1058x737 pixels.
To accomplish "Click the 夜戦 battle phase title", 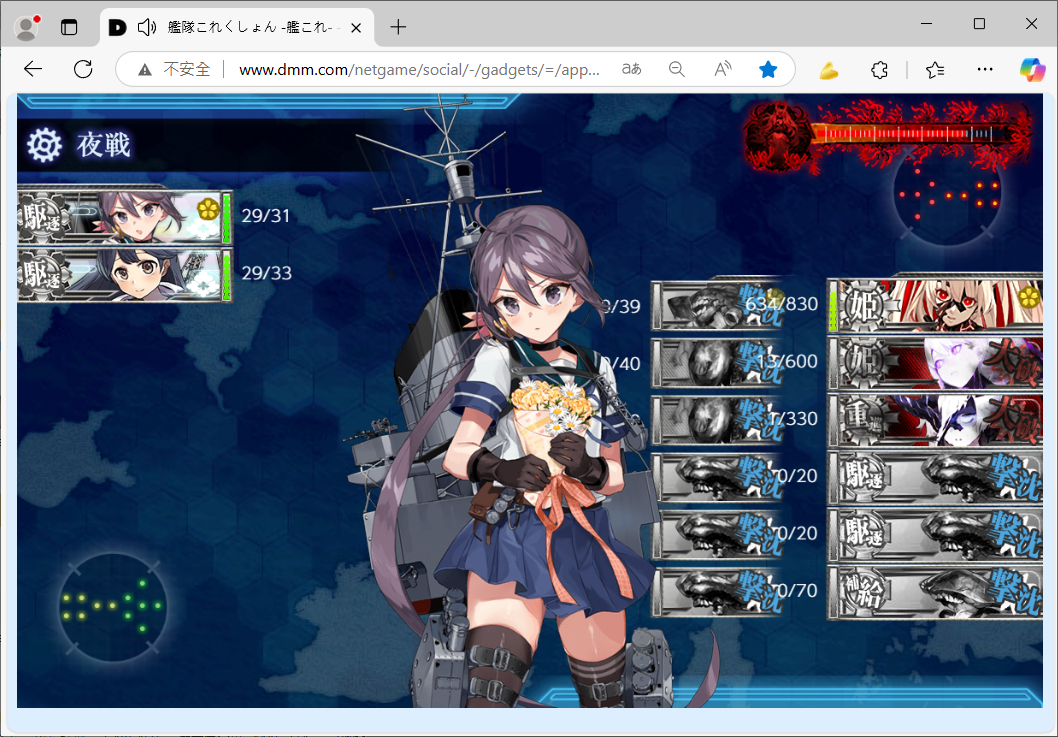I will pyautogui.click(x=103, y=145).
